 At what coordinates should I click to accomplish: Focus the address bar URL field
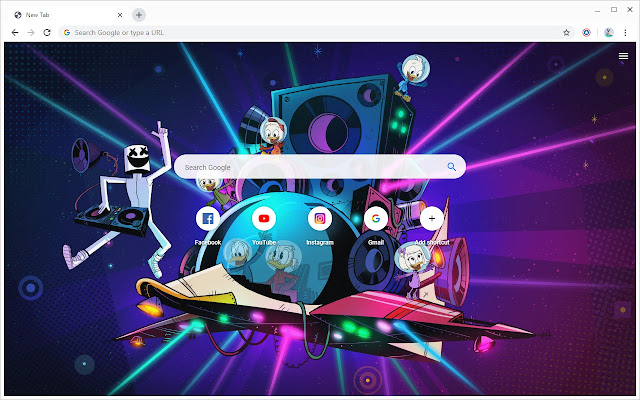coord(316,33)
